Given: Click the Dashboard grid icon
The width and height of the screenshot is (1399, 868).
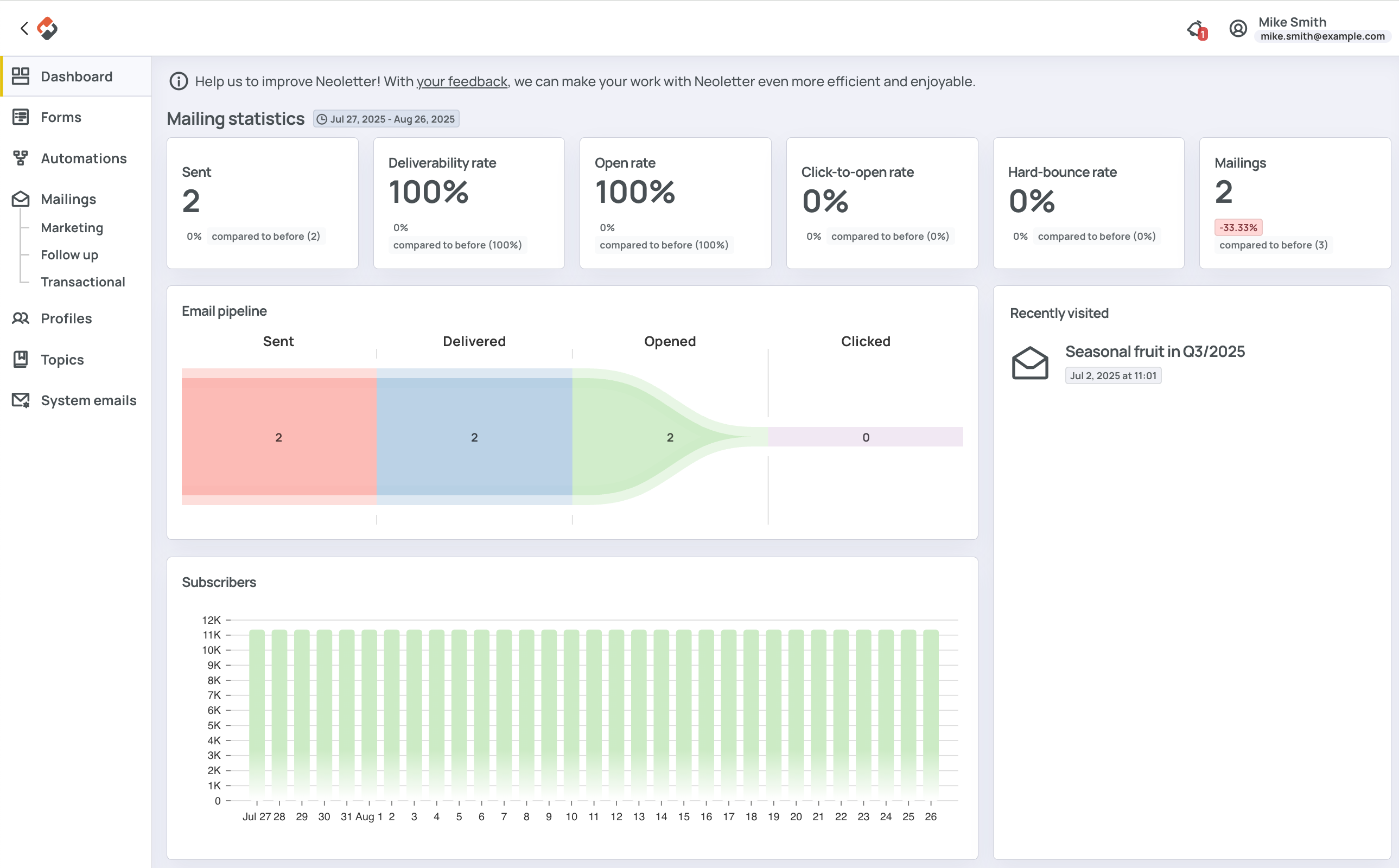Looking at the screenshot, I should click(x=21, y=76).
